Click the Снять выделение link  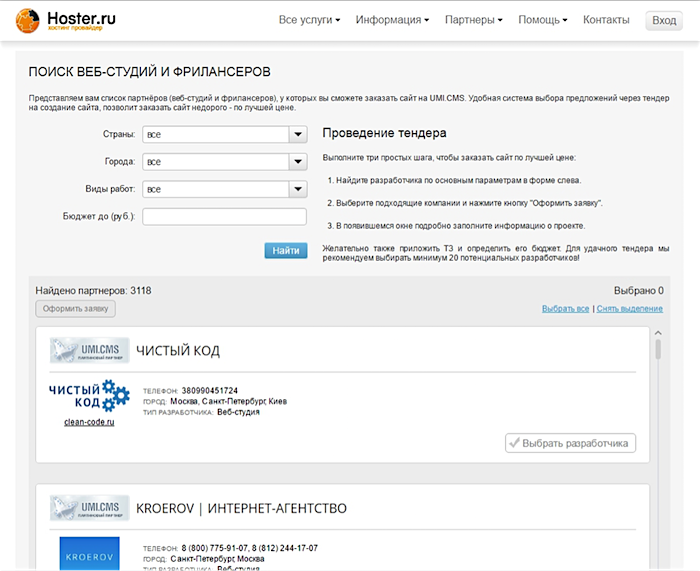629,309
